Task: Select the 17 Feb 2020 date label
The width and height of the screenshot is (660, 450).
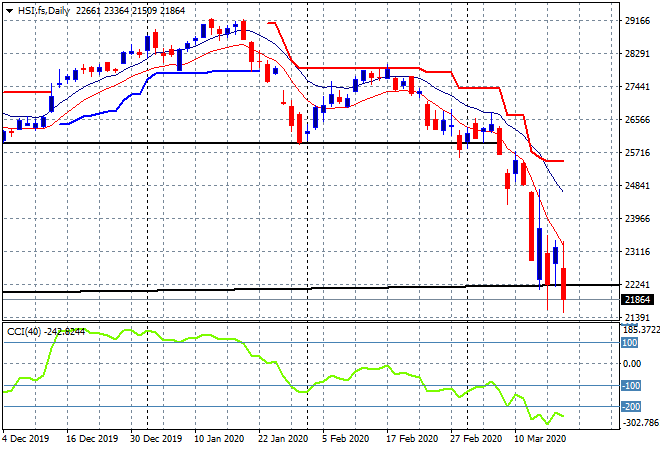Action: (412, 439)
